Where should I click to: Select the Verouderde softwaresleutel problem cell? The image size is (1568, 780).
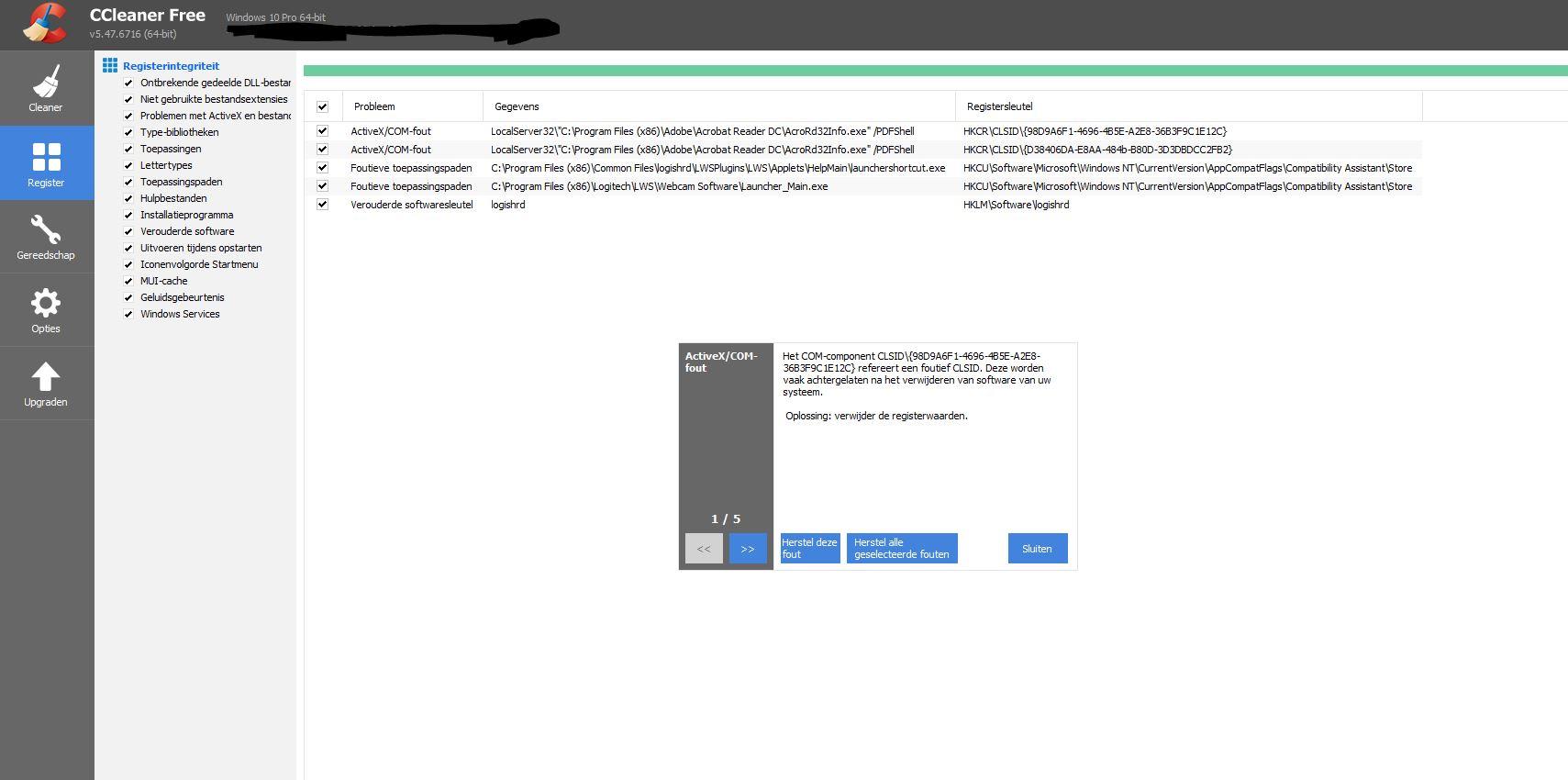(412, 205)
